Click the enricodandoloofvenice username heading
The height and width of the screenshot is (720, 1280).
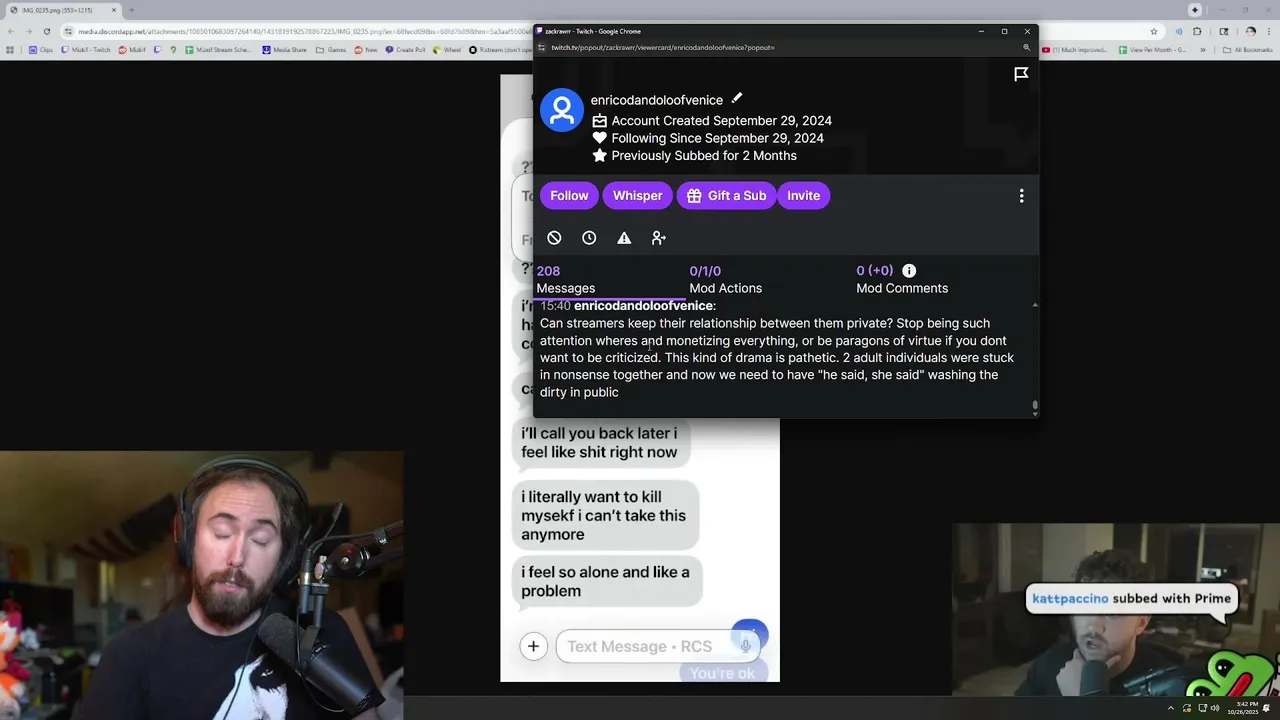pyautogui.click(x=656, y=100)
